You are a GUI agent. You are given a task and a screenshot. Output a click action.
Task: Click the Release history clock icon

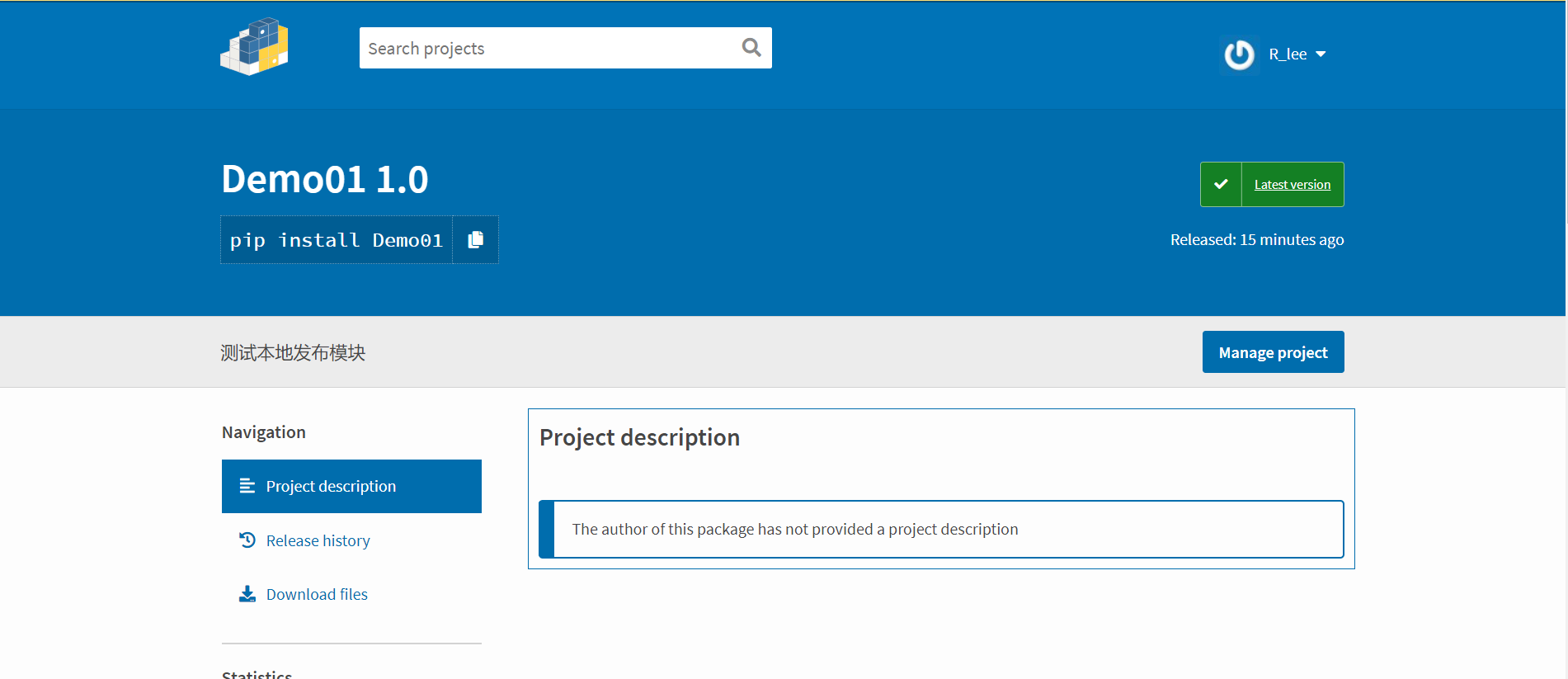pyautogui.click(x=247, y=540)
